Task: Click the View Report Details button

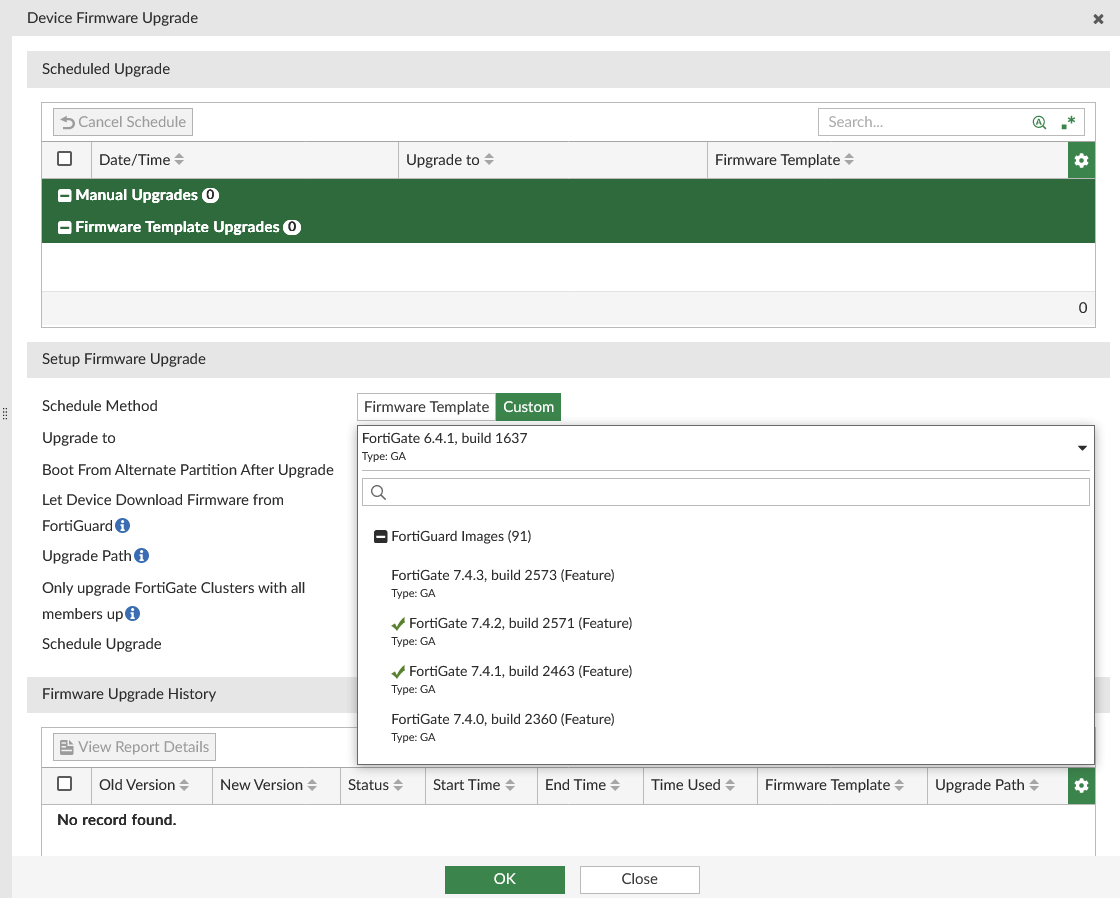Action: (133, 746)
